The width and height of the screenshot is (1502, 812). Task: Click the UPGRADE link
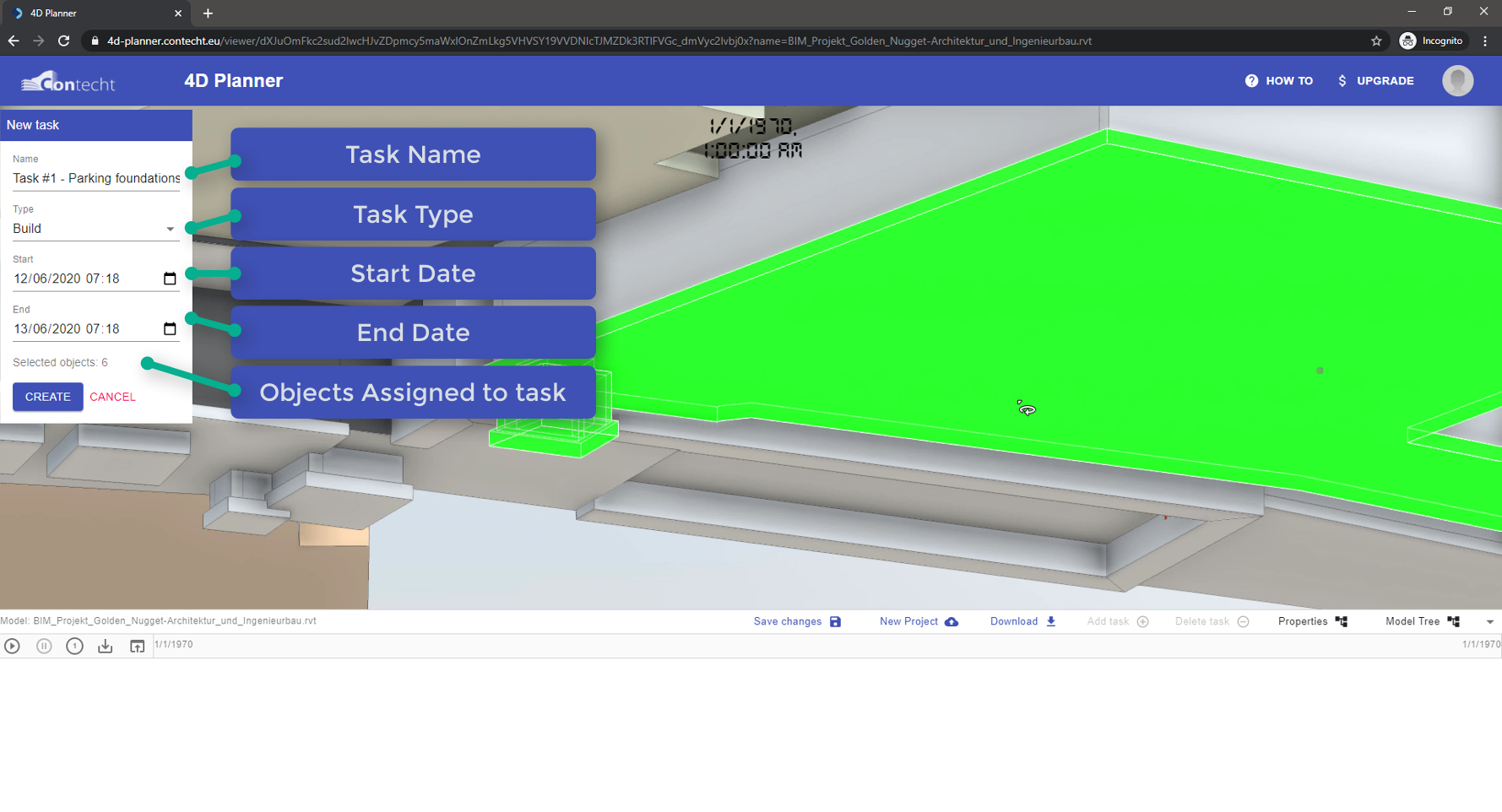coord(1385,81)
